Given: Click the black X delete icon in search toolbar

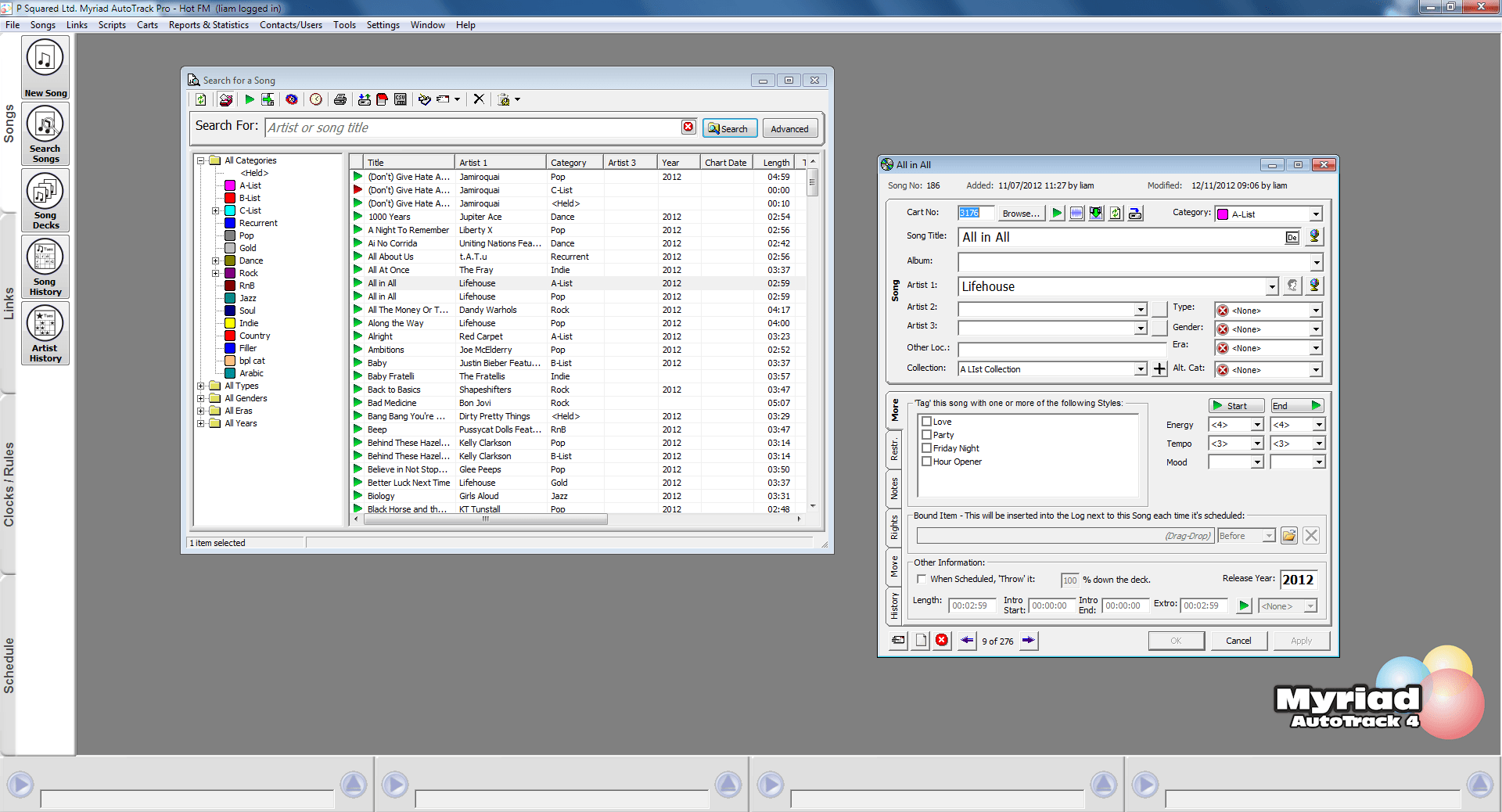Looking at the screenshot, I should point(479,99).
